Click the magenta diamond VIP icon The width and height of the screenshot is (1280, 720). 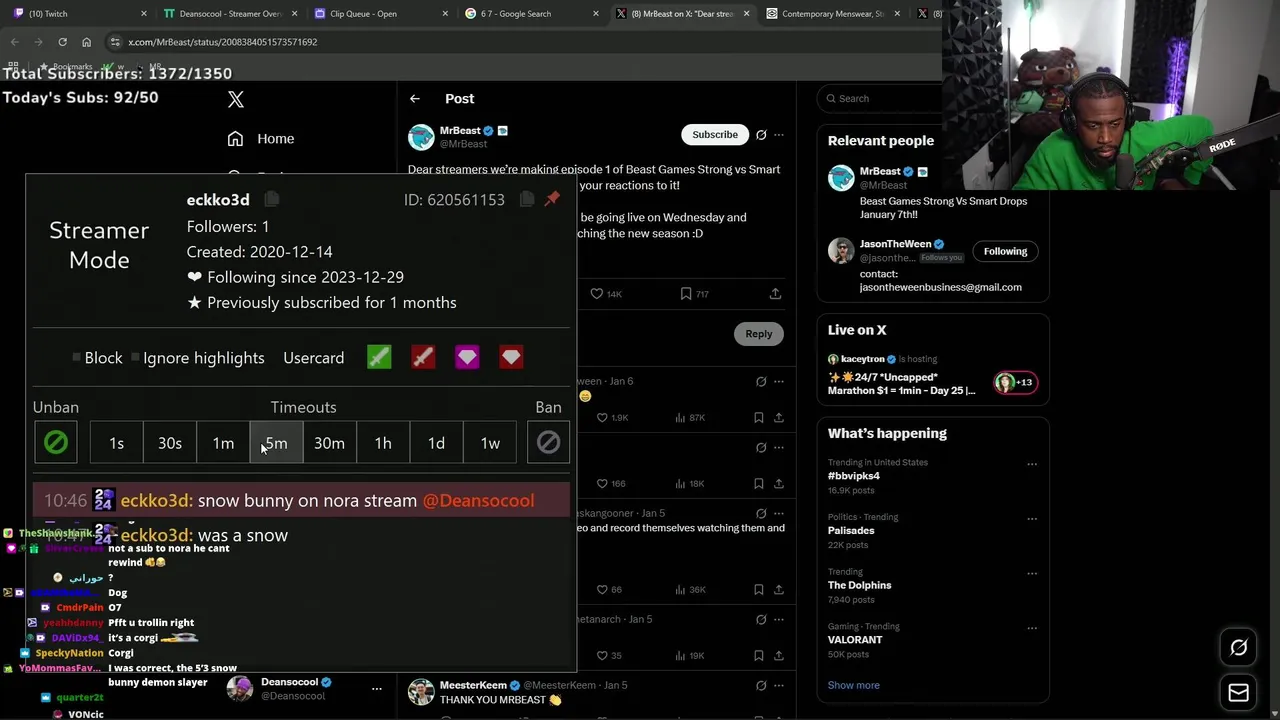click(467, 357)
